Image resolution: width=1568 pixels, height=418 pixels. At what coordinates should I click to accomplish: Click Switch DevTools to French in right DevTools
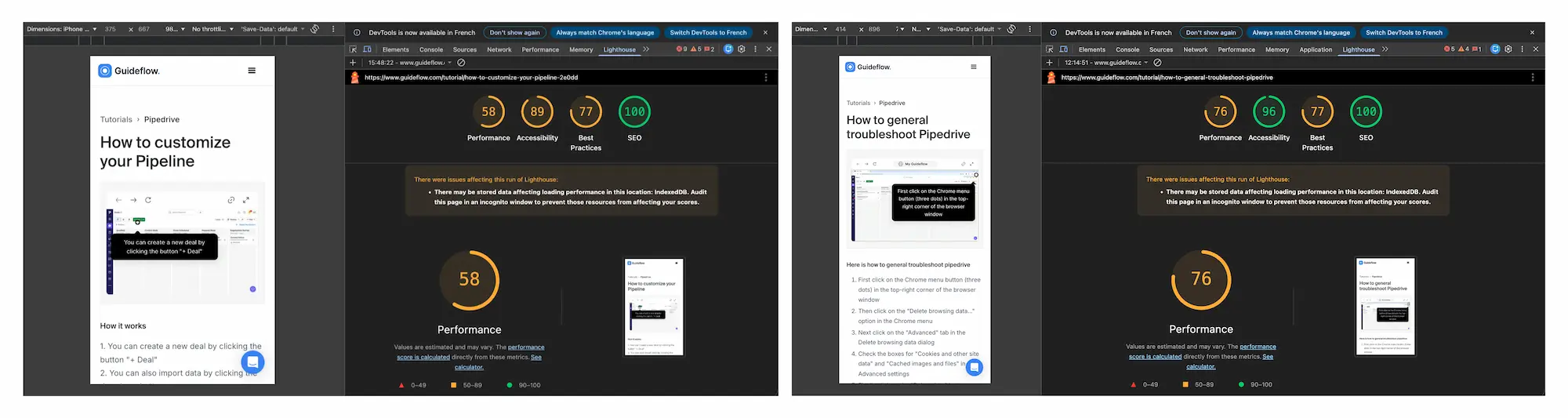1404,32
